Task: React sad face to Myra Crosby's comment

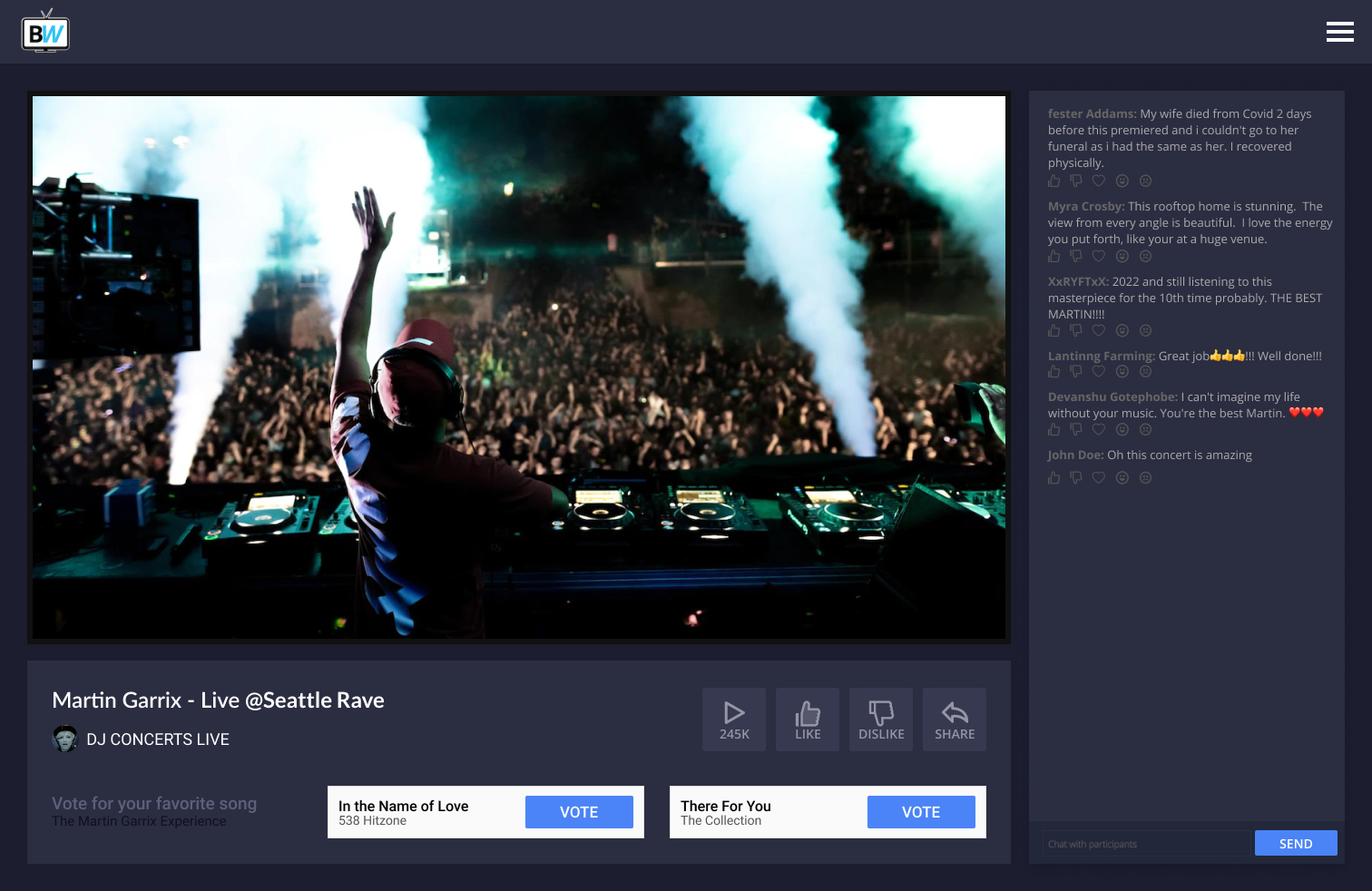Action: (1146, 256)
